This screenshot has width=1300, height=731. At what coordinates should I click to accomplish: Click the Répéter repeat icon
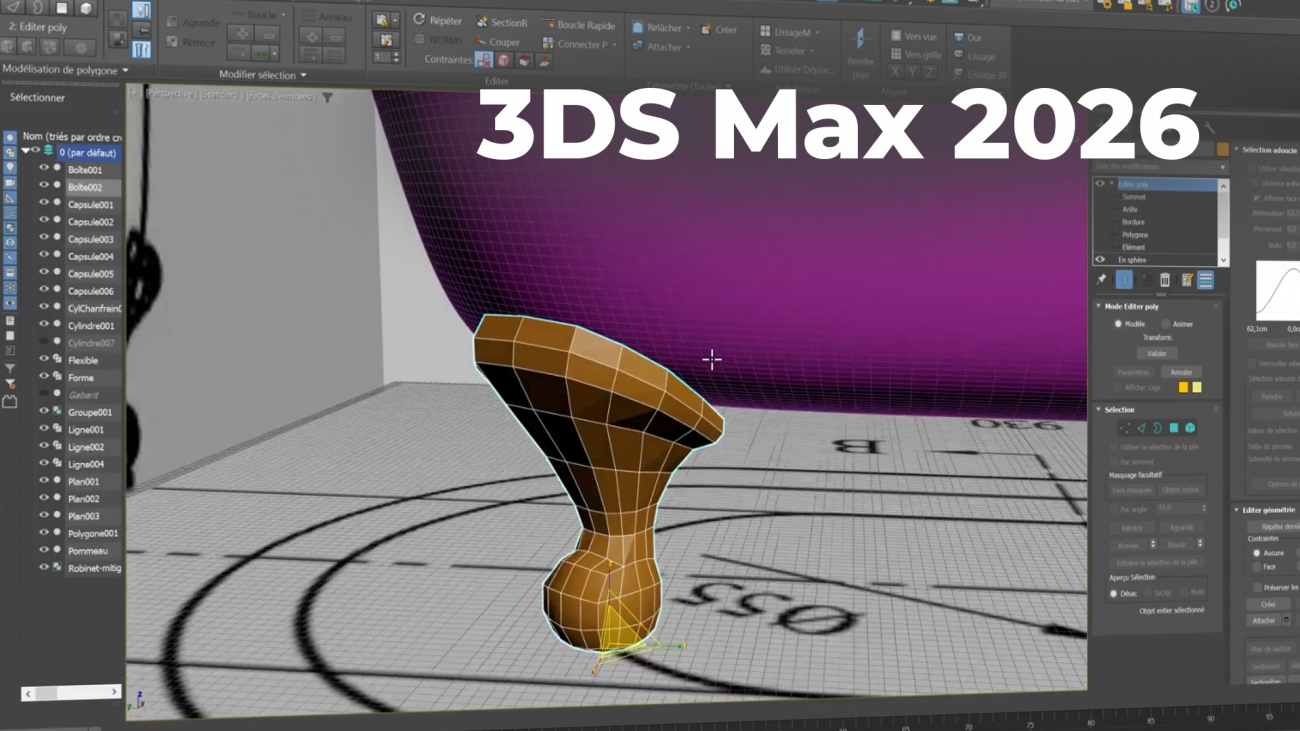tap(420, 20)
